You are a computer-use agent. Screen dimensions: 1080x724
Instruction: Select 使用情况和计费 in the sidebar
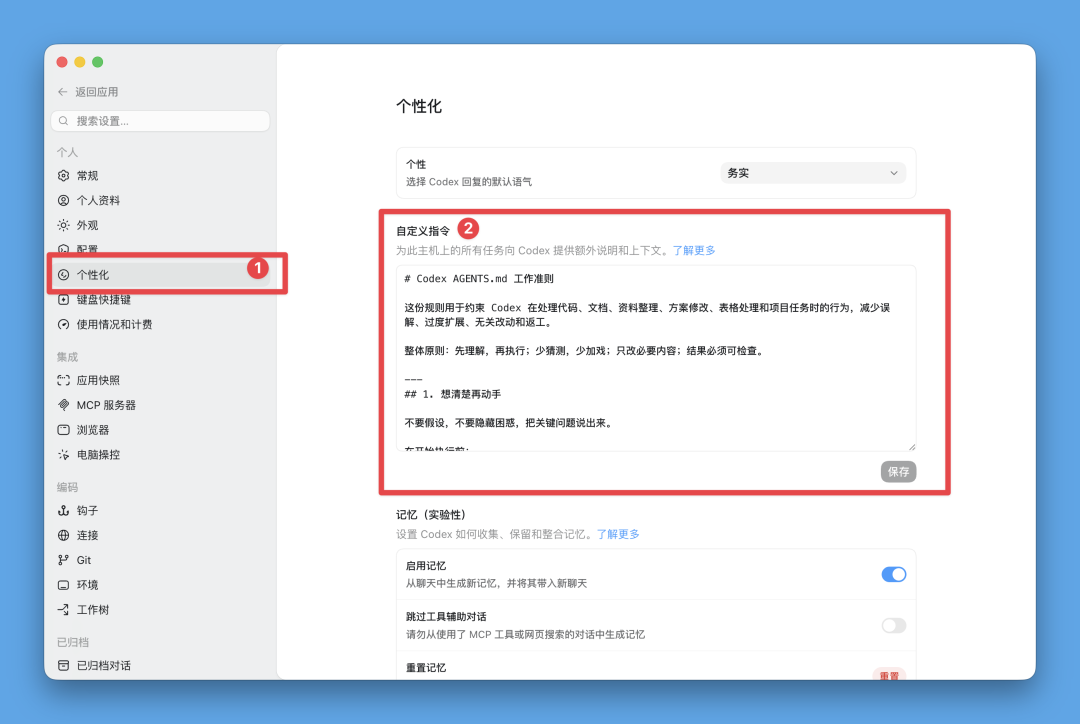coord(160,324)
